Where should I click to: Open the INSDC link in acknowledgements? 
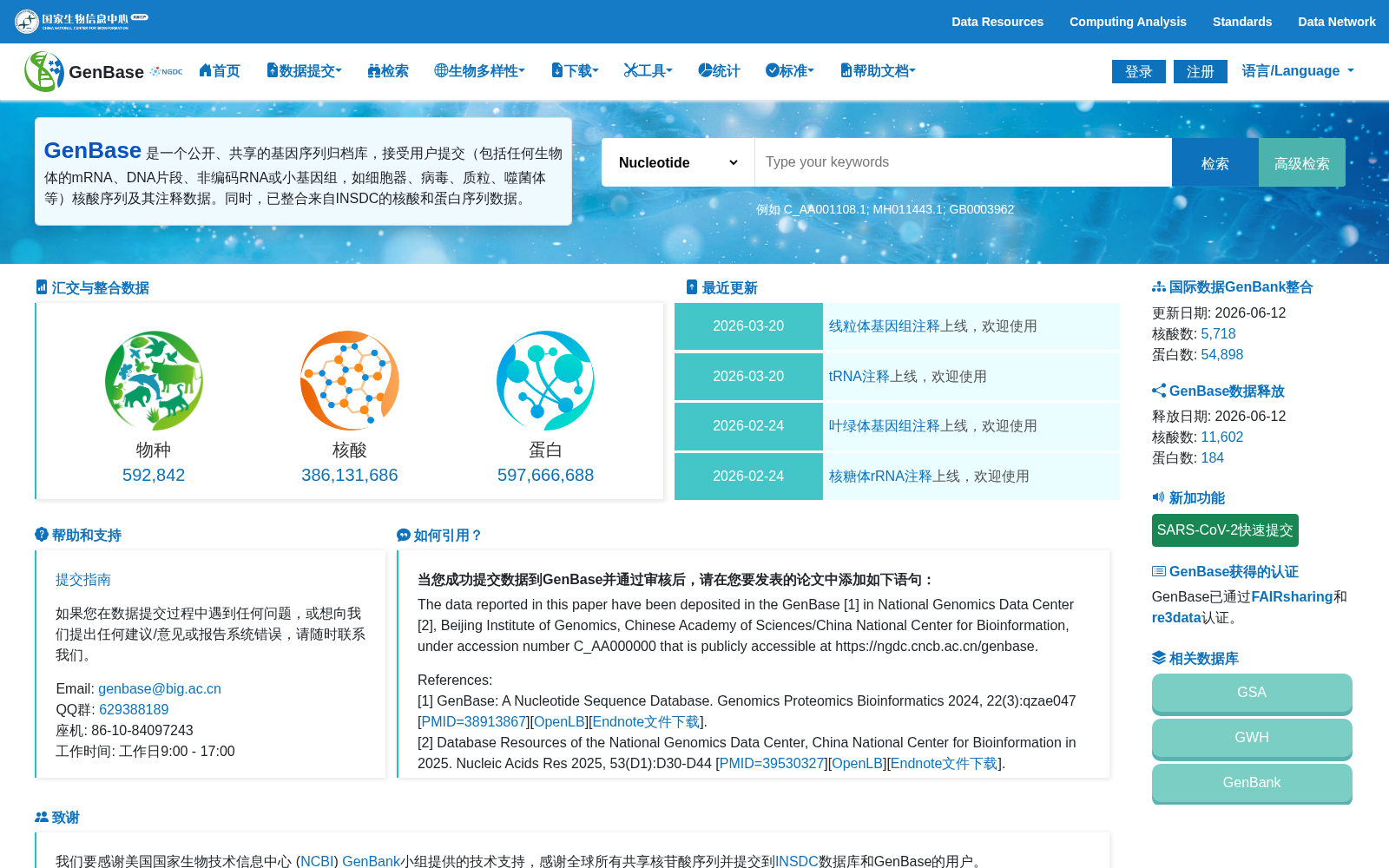[x=797, y=861]
